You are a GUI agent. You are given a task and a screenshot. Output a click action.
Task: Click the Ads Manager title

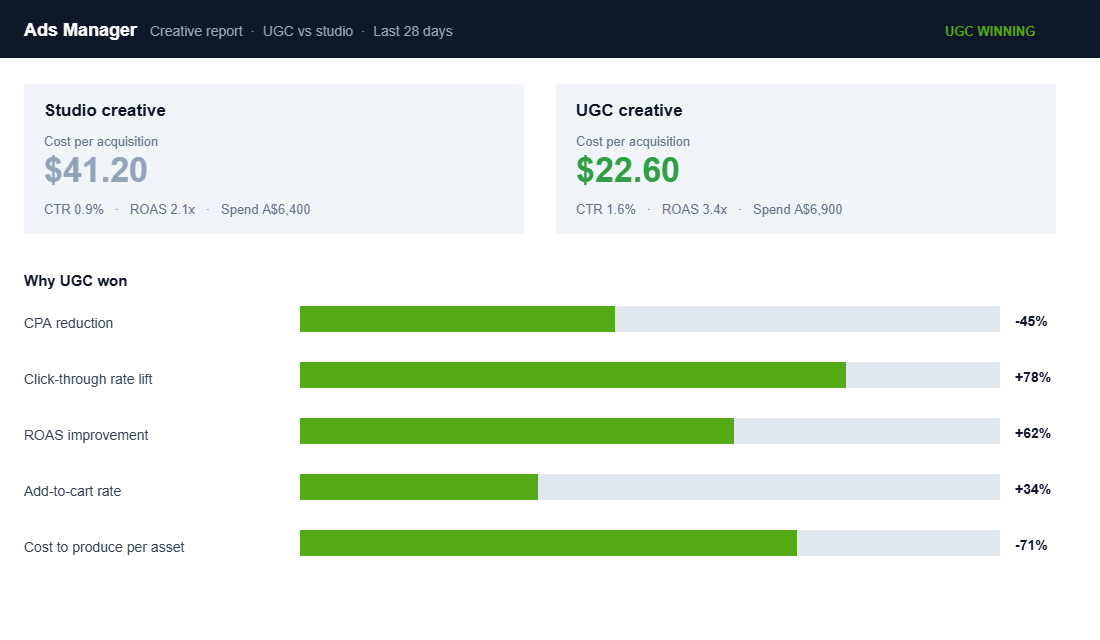click(80, 30)
